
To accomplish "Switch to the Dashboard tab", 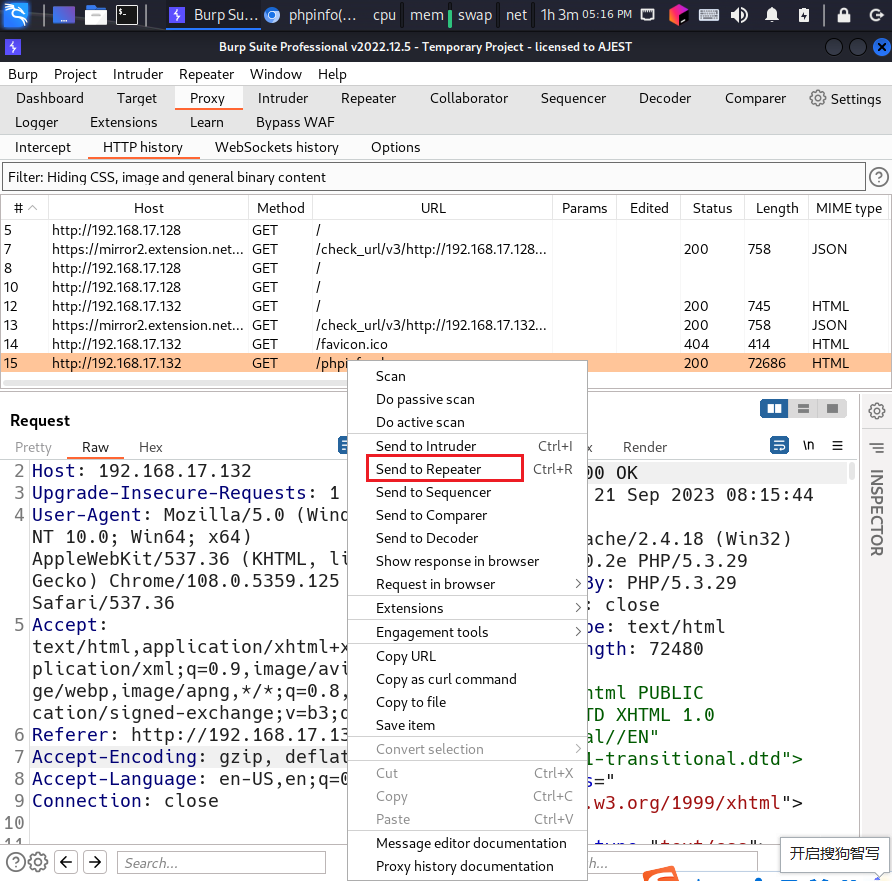I will click(50, 98).
